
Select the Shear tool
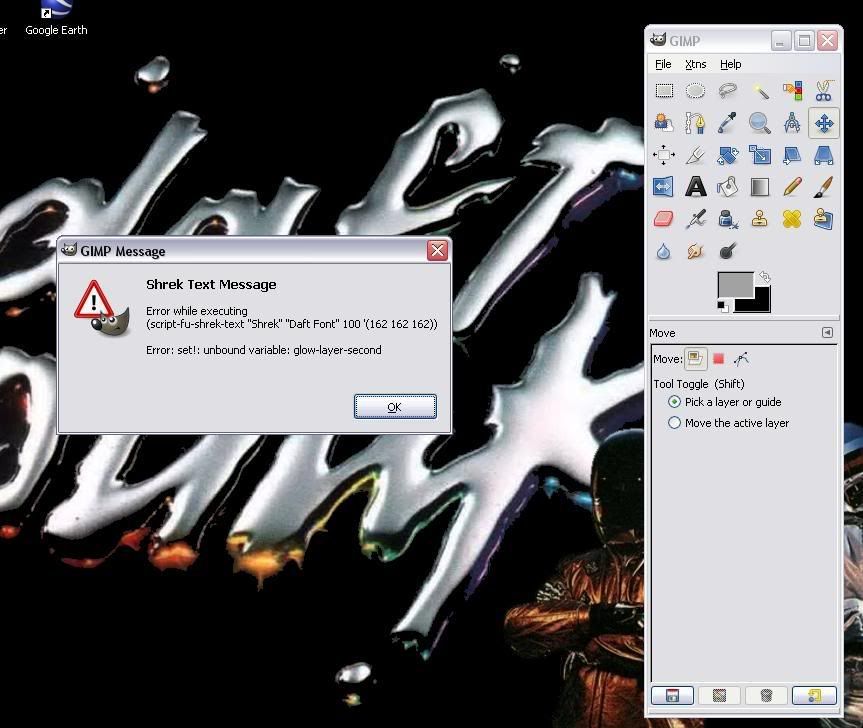click(792, 155)
